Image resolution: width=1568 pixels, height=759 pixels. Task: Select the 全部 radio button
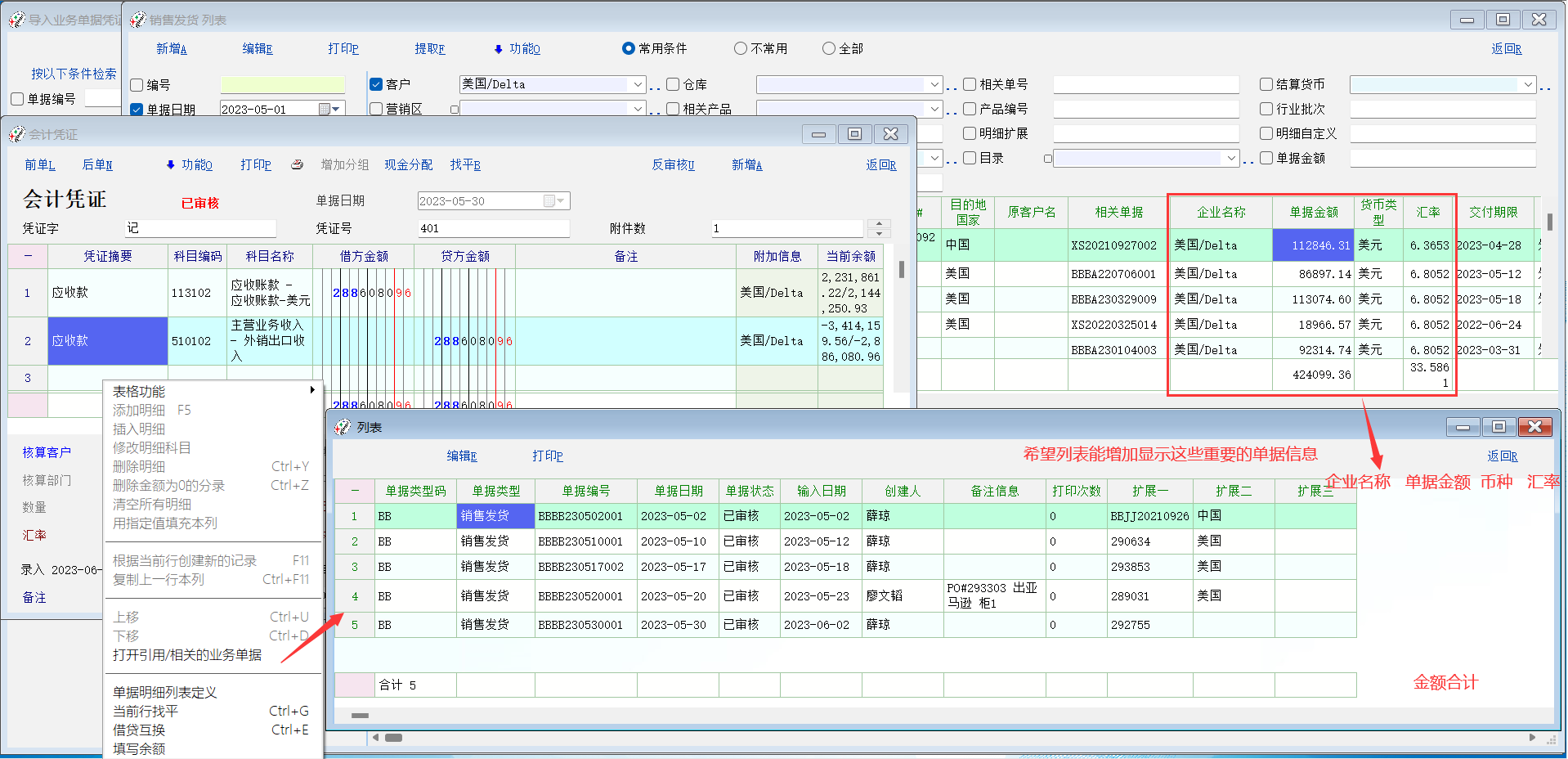tap(829, 49)
